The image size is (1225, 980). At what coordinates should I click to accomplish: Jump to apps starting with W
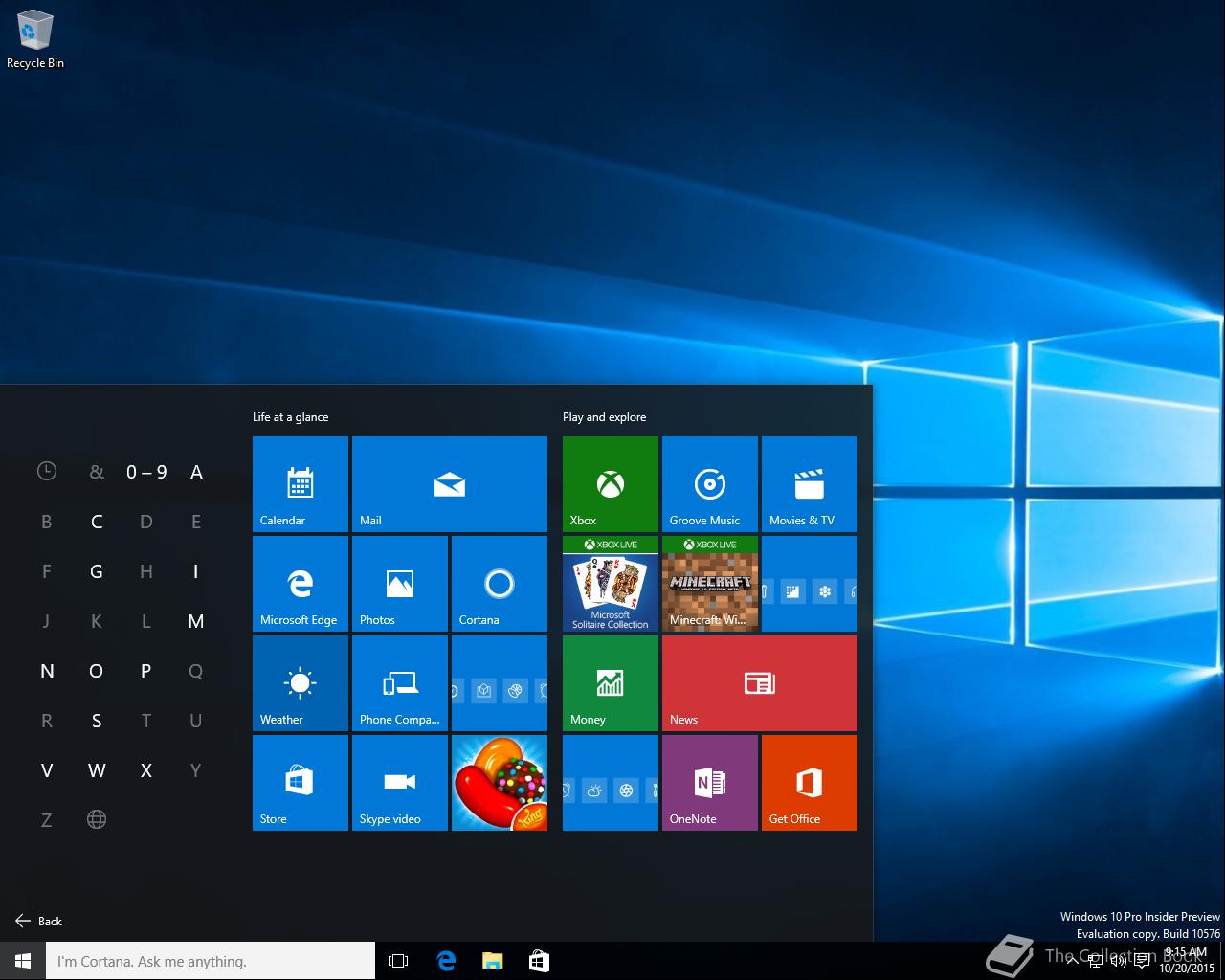97,770
